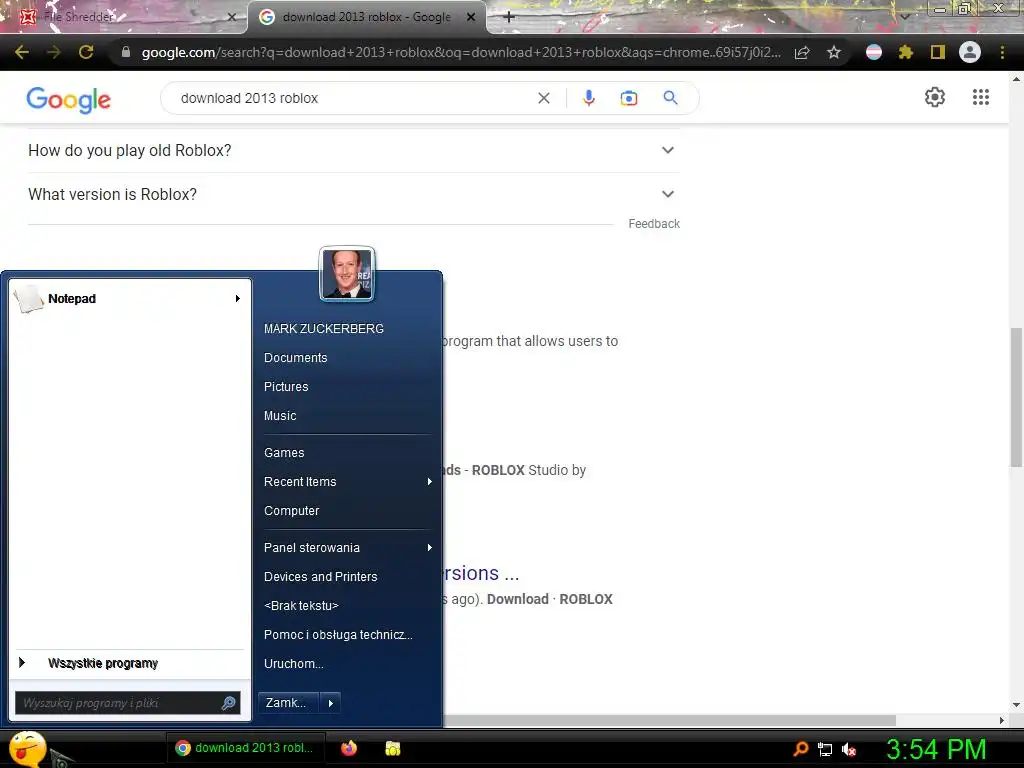This screenshot has height=768, width=1024.
Task: Expand 'How do you play old Roblox?'
Action: pyautogui.click(x=353, y=150)
